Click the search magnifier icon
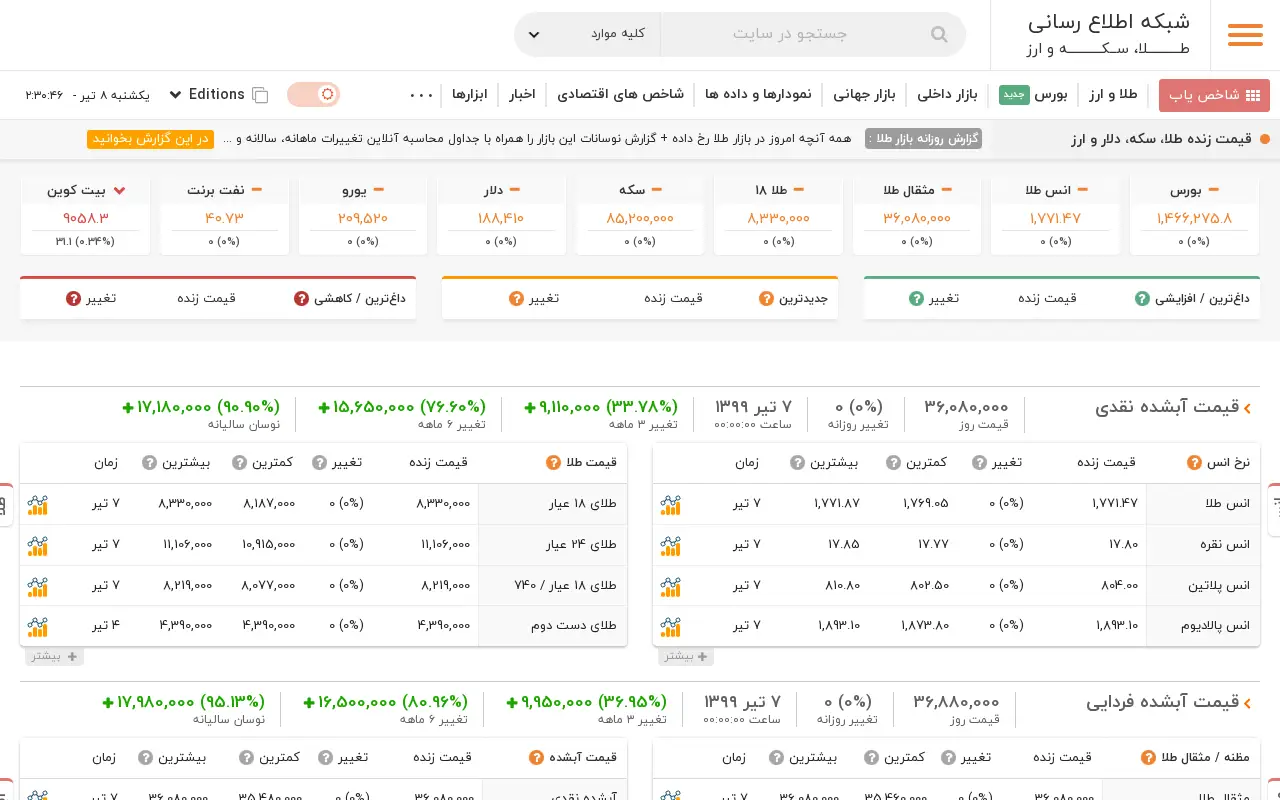The width and height of the screenshot is (1280, 800). tap(939, 34)
